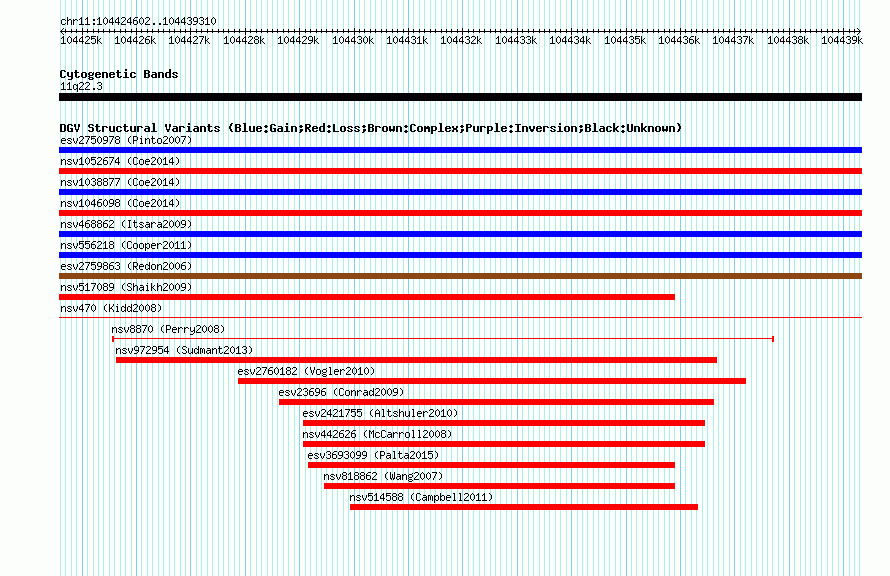This screenshot has width=890, height=576.
Task: Click the red bar under esv2760182
Action: tap(492, 381)
